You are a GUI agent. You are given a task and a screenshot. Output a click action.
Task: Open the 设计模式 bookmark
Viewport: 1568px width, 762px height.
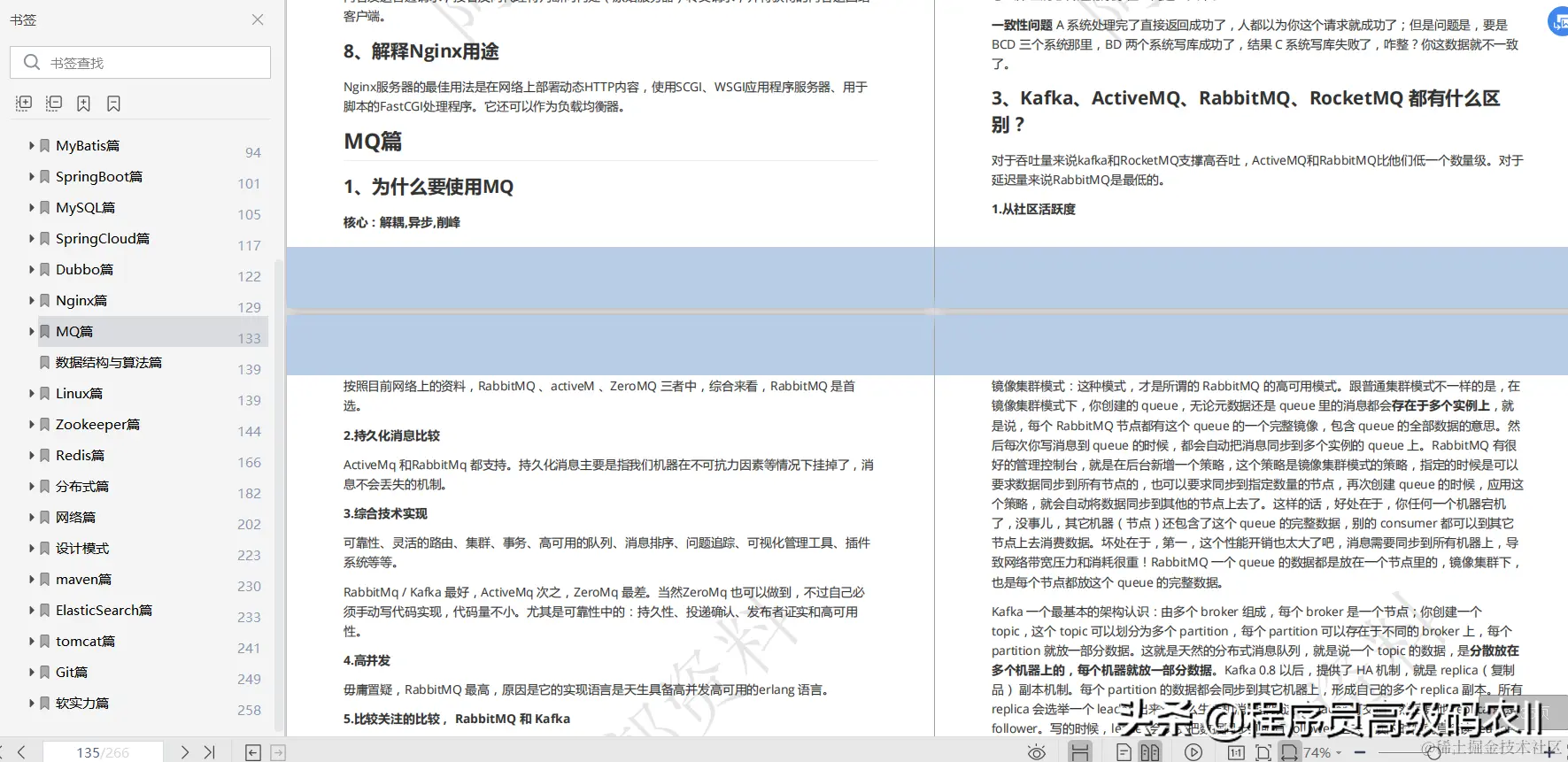pyautogui.click(x=82, y=548)
